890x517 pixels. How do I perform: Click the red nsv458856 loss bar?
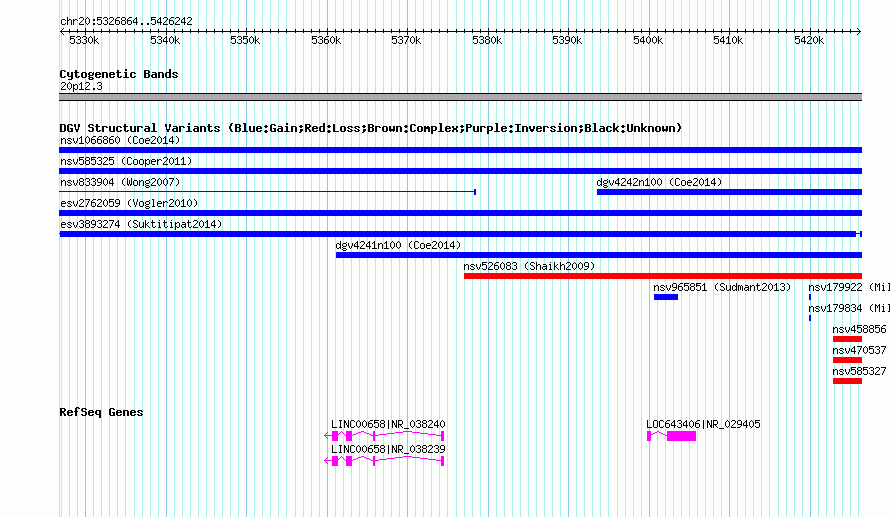pos(847,339)
